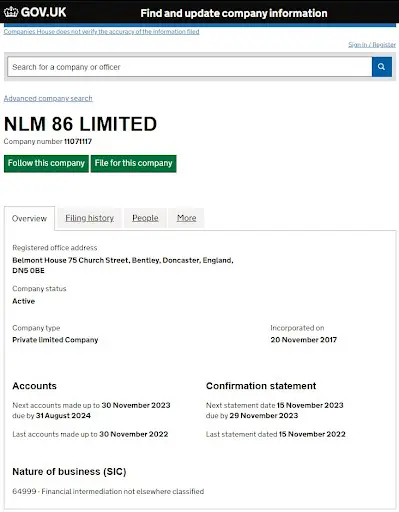Click the Confirmation statement heading
Viewport: 399px width, 512px height.
pyautogui.click(x=261, y=386)
